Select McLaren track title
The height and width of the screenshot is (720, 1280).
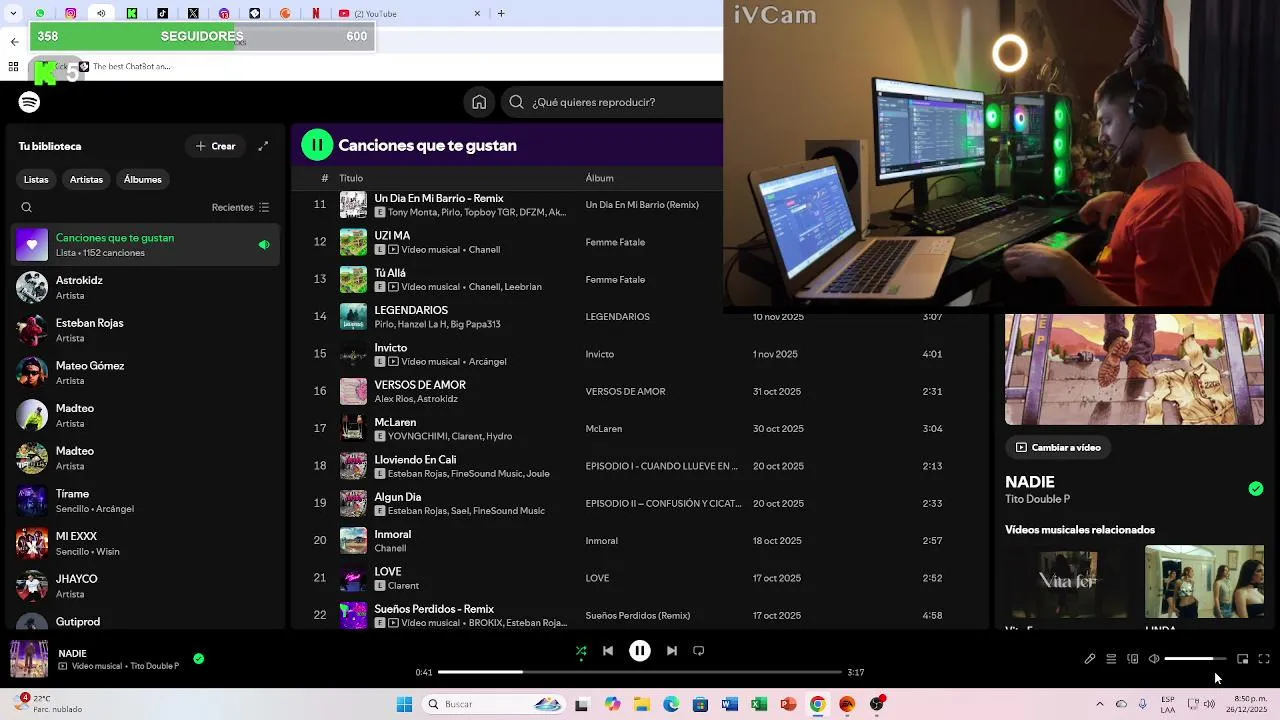pyautogui.click(x=395, y=423)
